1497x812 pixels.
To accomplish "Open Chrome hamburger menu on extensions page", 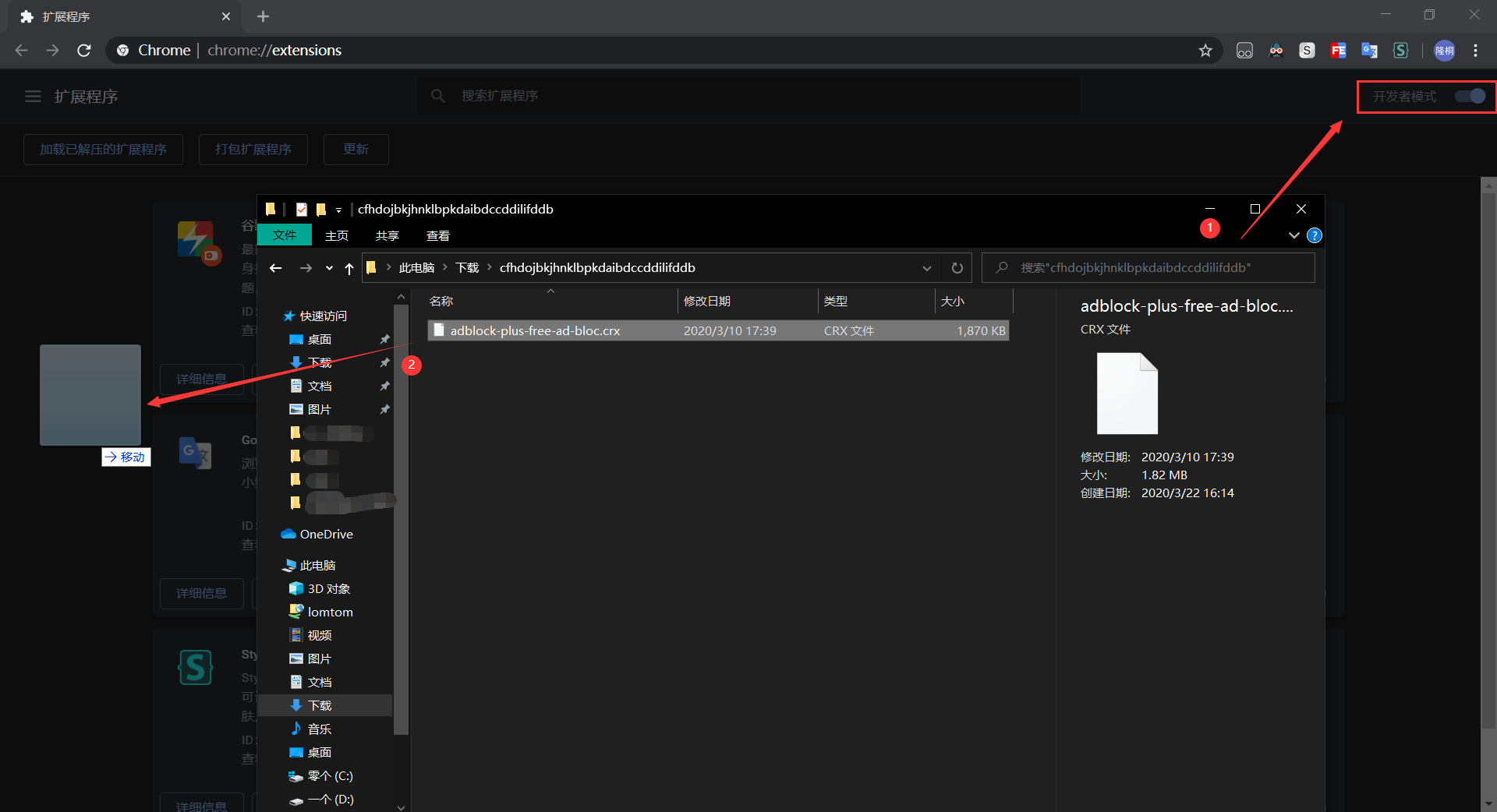I will [x=33, y=96].
